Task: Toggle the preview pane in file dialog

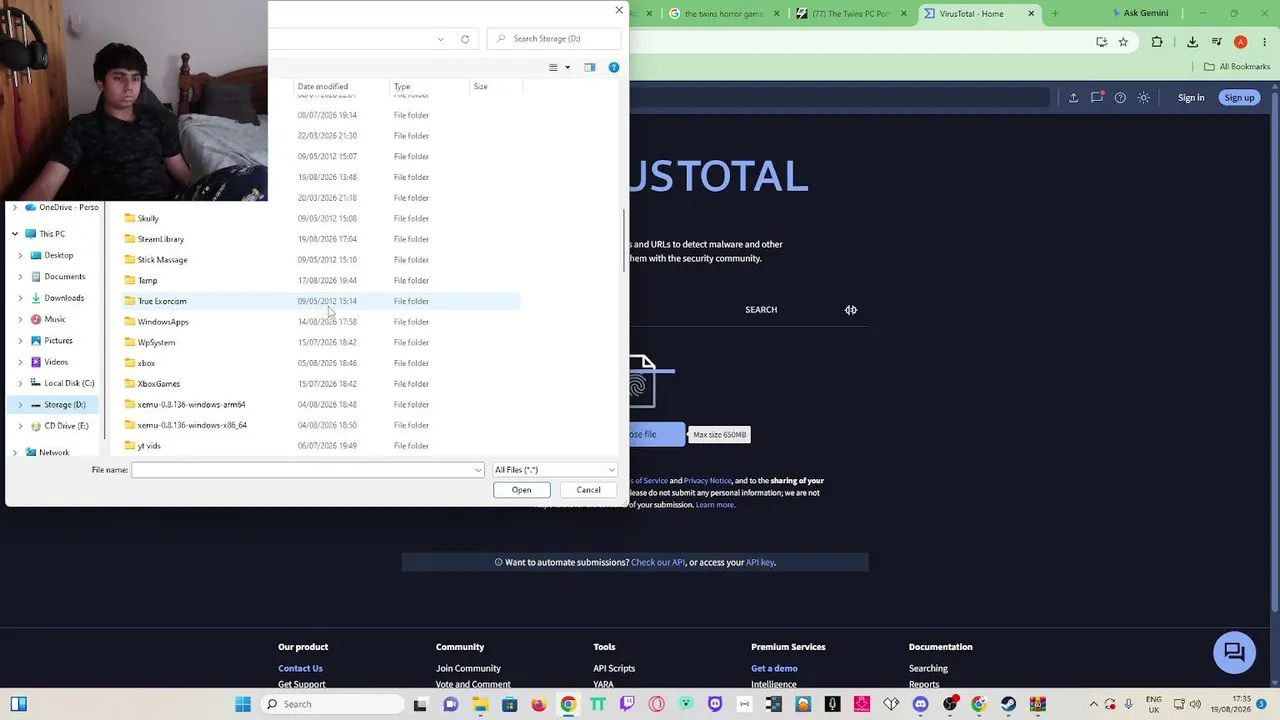Action: (x=589, y=67)
